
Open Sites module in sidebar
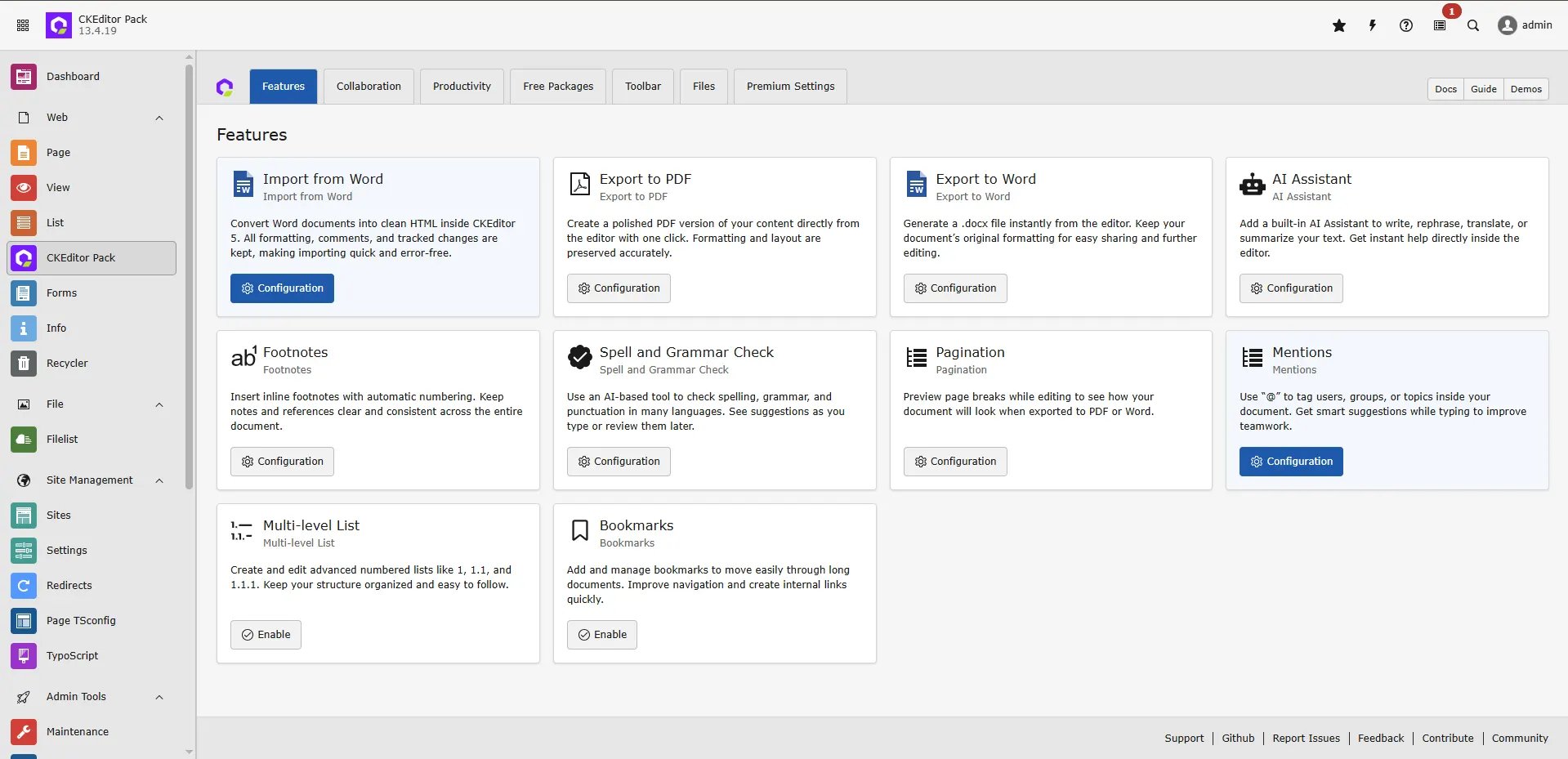click(x=92, y=516)
